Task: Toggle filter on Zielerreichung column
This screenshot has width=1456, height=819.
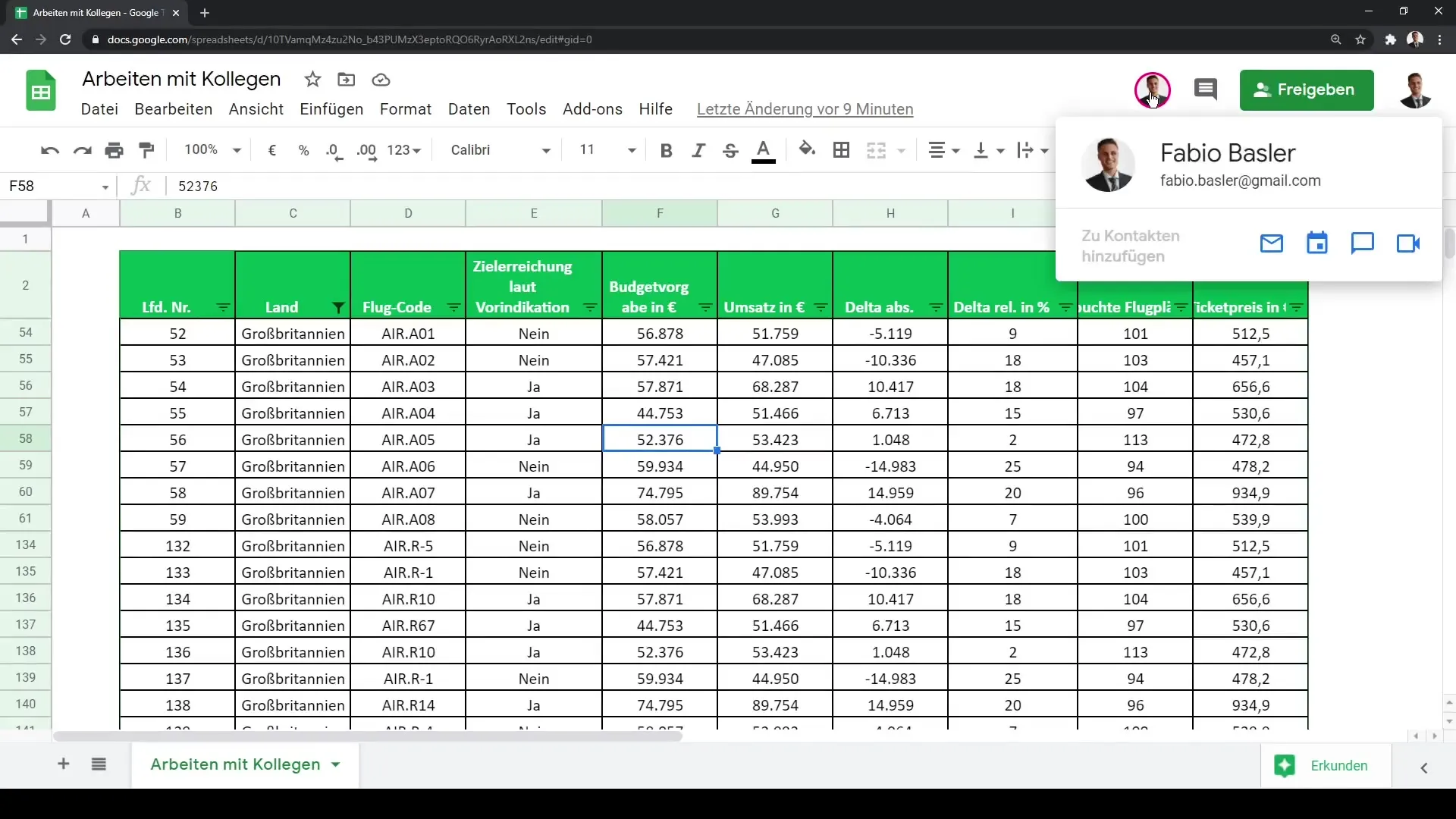Action: click(x=590, y=308)
